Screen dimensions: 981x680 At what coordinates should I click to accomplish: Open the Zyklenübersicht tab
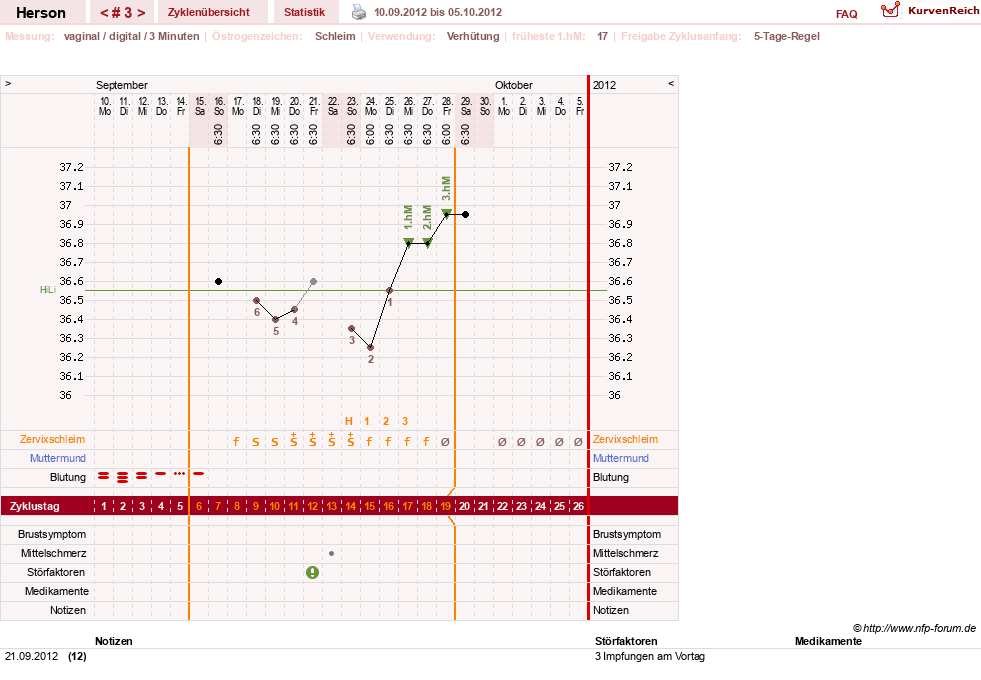click(208, 12)
